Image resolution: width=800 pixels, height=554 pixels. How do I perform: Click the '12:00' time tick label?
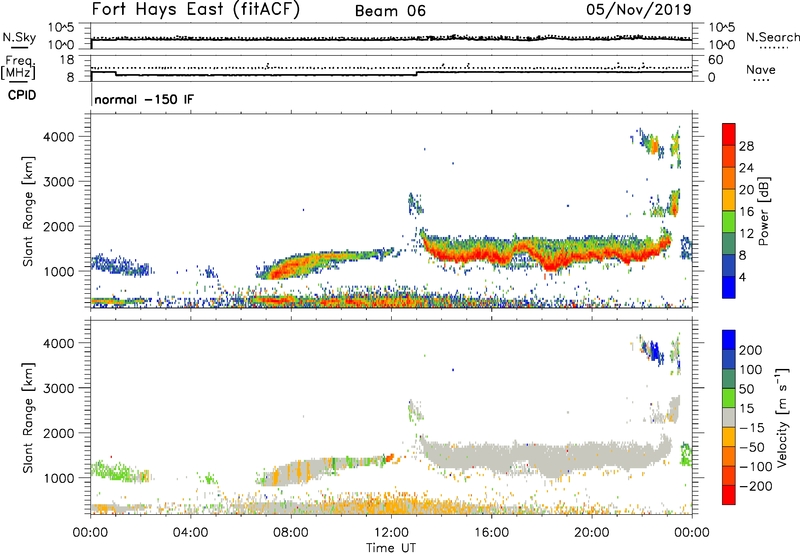tap(391, 533)
